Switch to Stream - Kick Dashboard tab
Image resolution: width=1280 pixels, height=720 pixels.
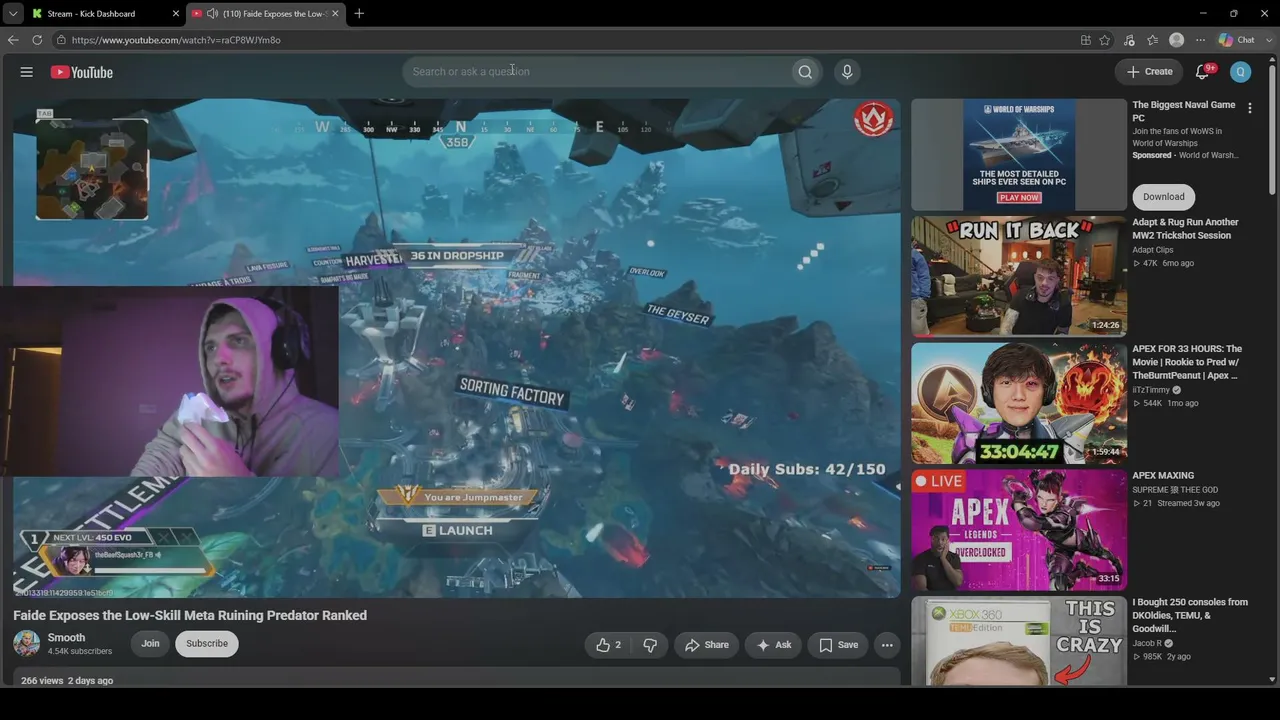tap(103, 14)
